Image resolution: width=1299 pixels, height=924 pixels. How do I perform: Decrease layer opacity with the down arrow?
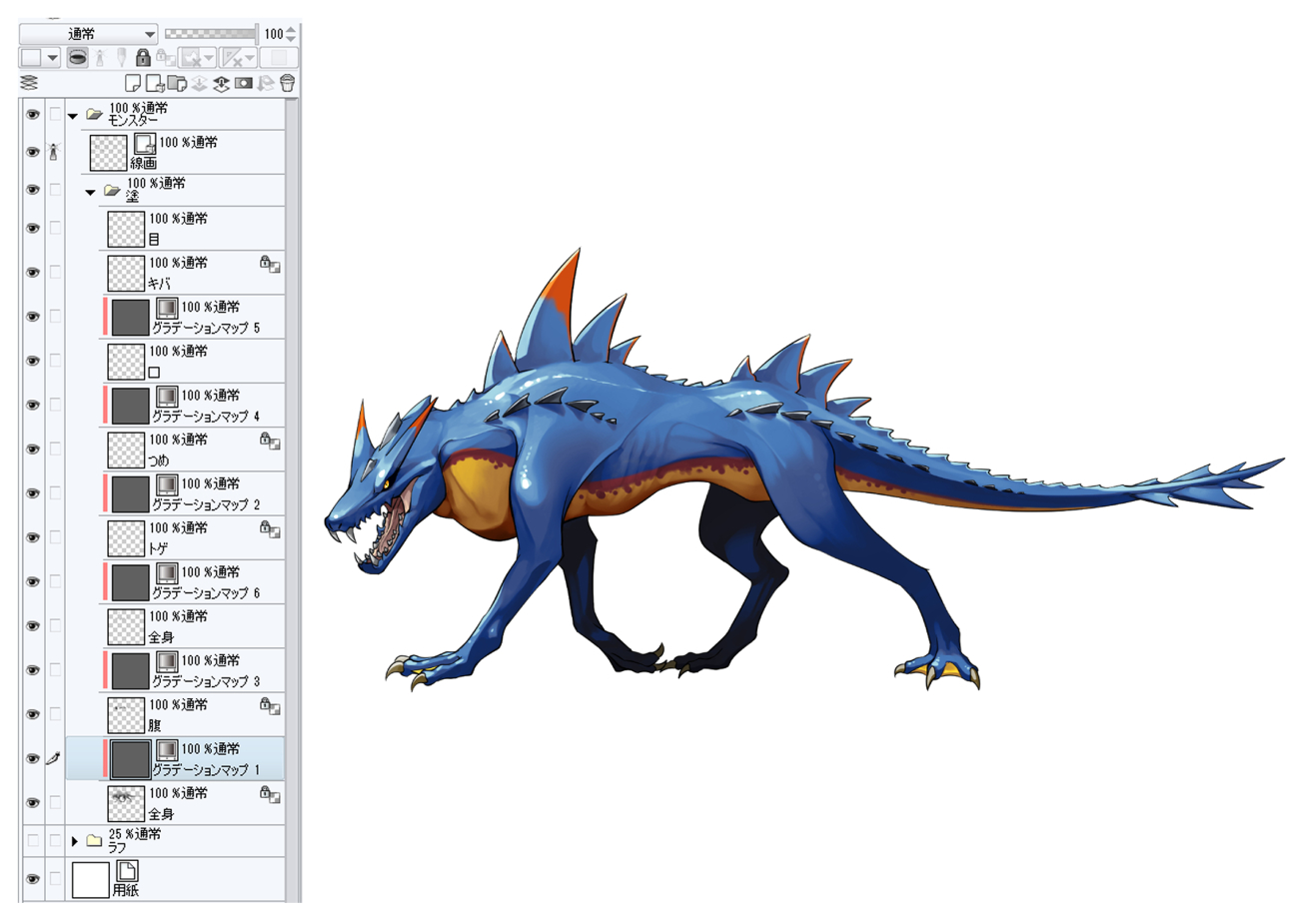[291, 39]
